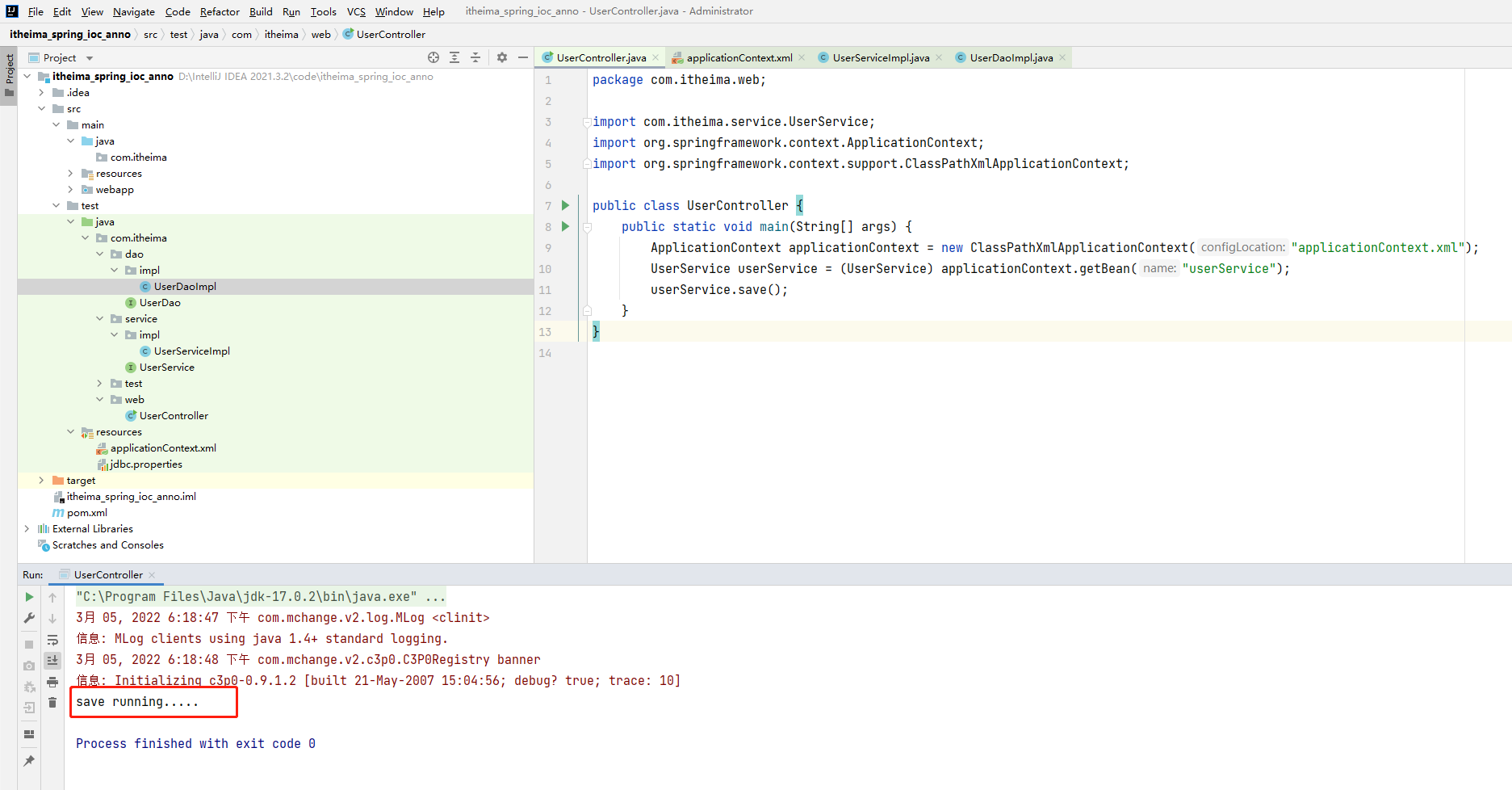Close UserController Run tab

pos(152,575)
